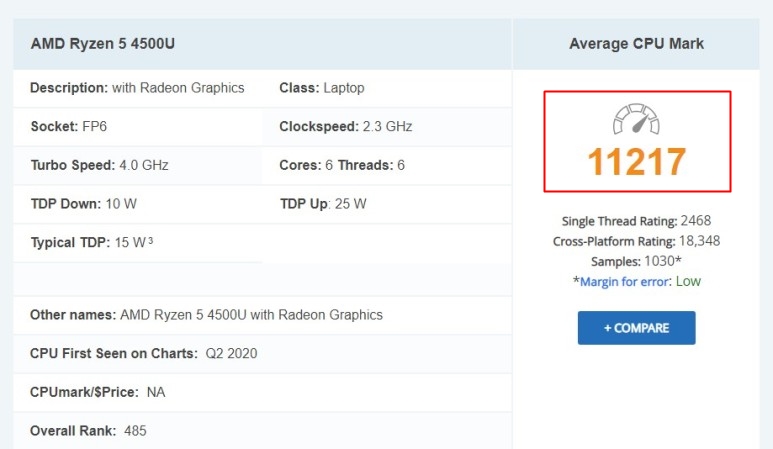773x449 pixels.
Task: Click Turbo Speed: 4.0 GHz entry
Action: coord(100,165)
